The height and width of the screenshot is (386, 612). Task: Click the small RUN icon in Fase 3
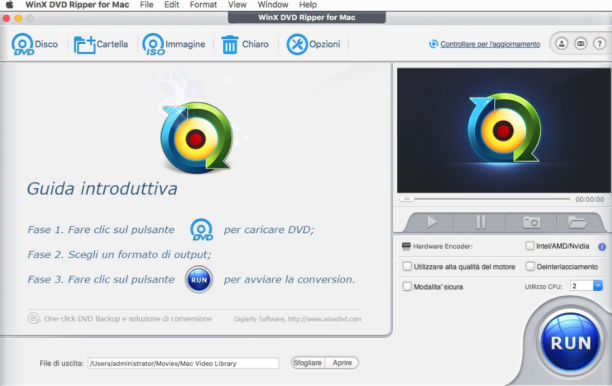click(x=199, y=279)
